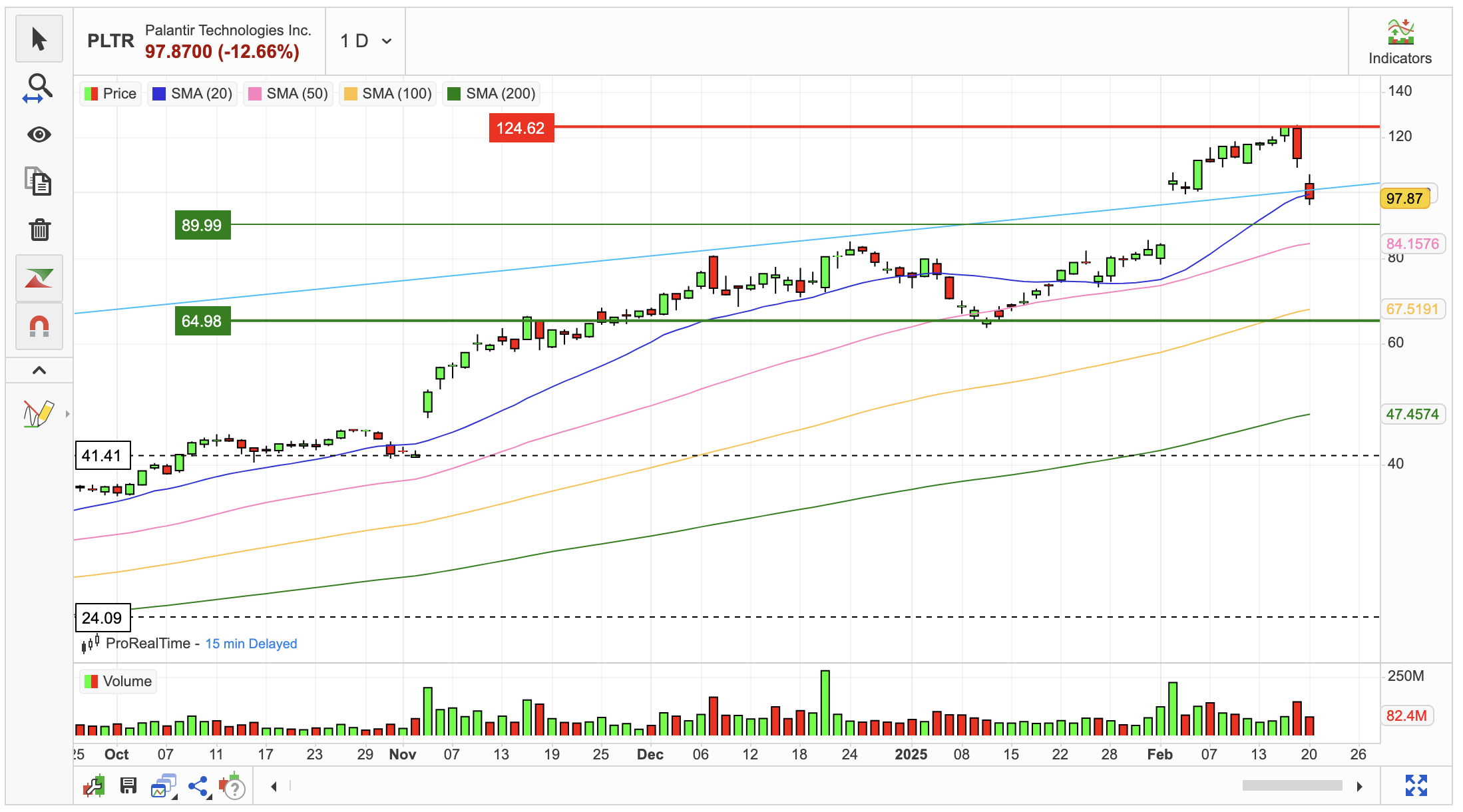Click the Palantir Technologies Inc. company name
Screen dimensions: 1463x812
point(228,30)
